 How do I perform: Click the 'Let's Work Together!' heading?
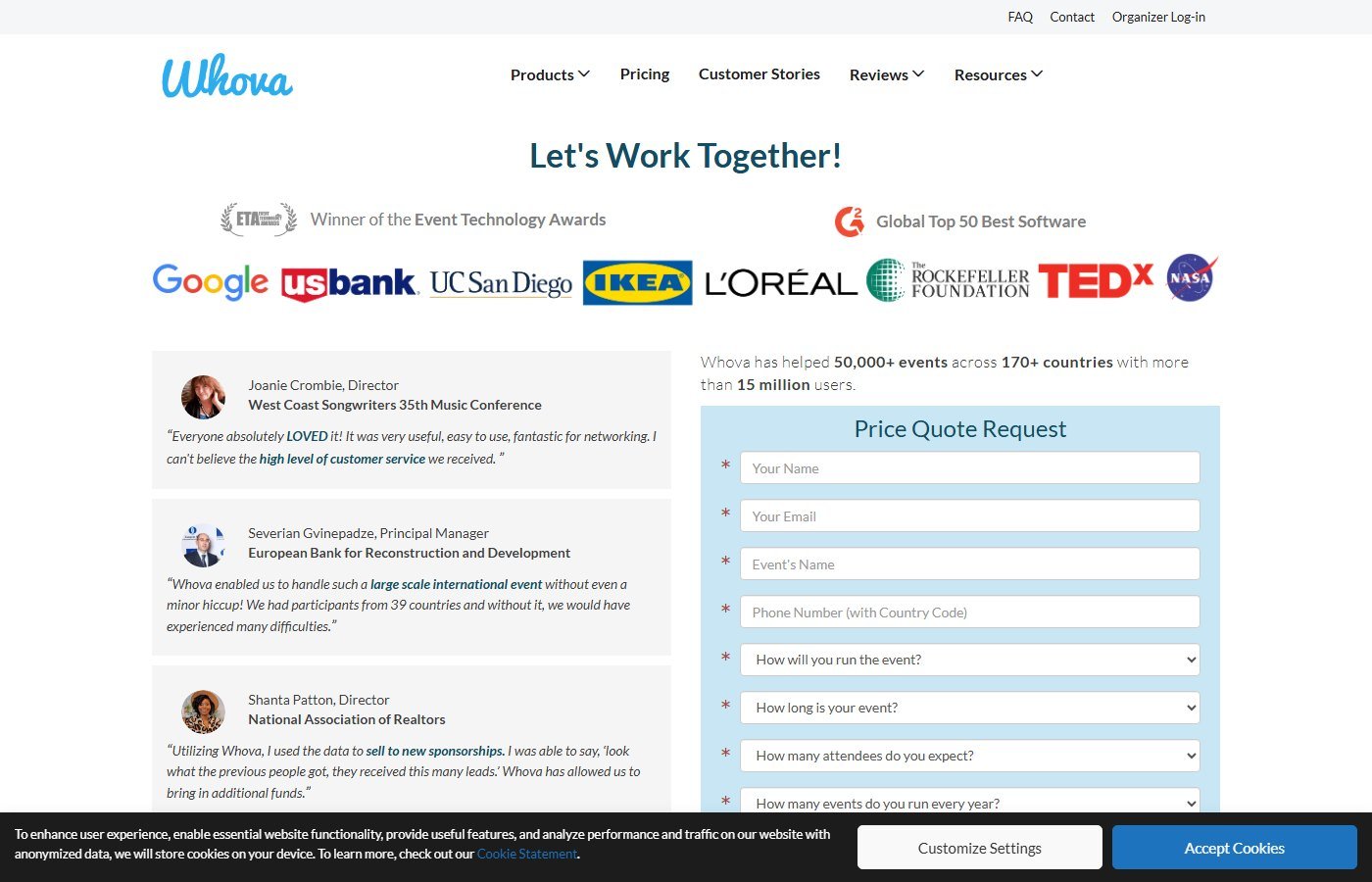point(686,155)
